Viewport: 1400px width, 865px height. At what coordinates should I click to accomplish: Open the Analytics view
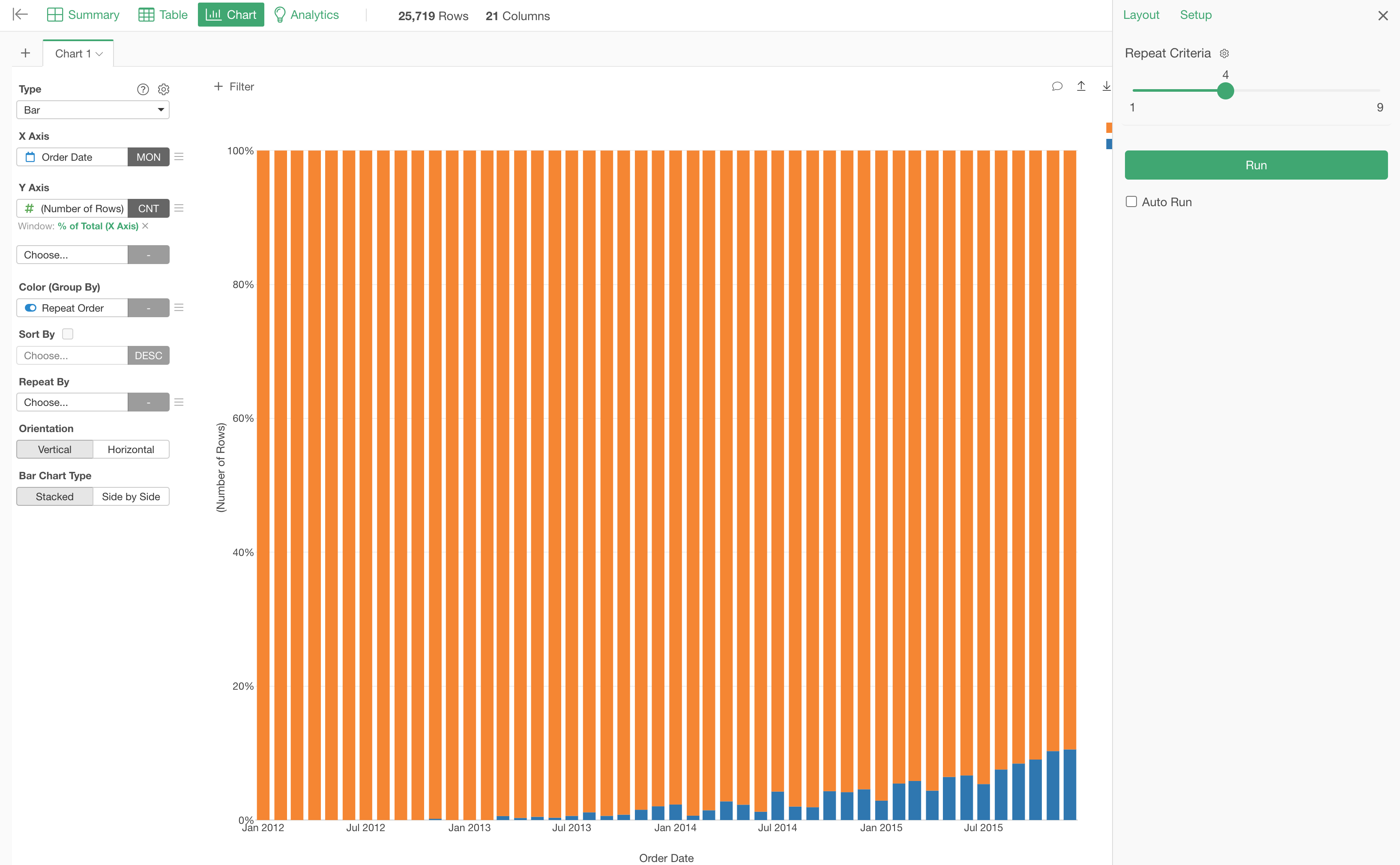point(306,14)
